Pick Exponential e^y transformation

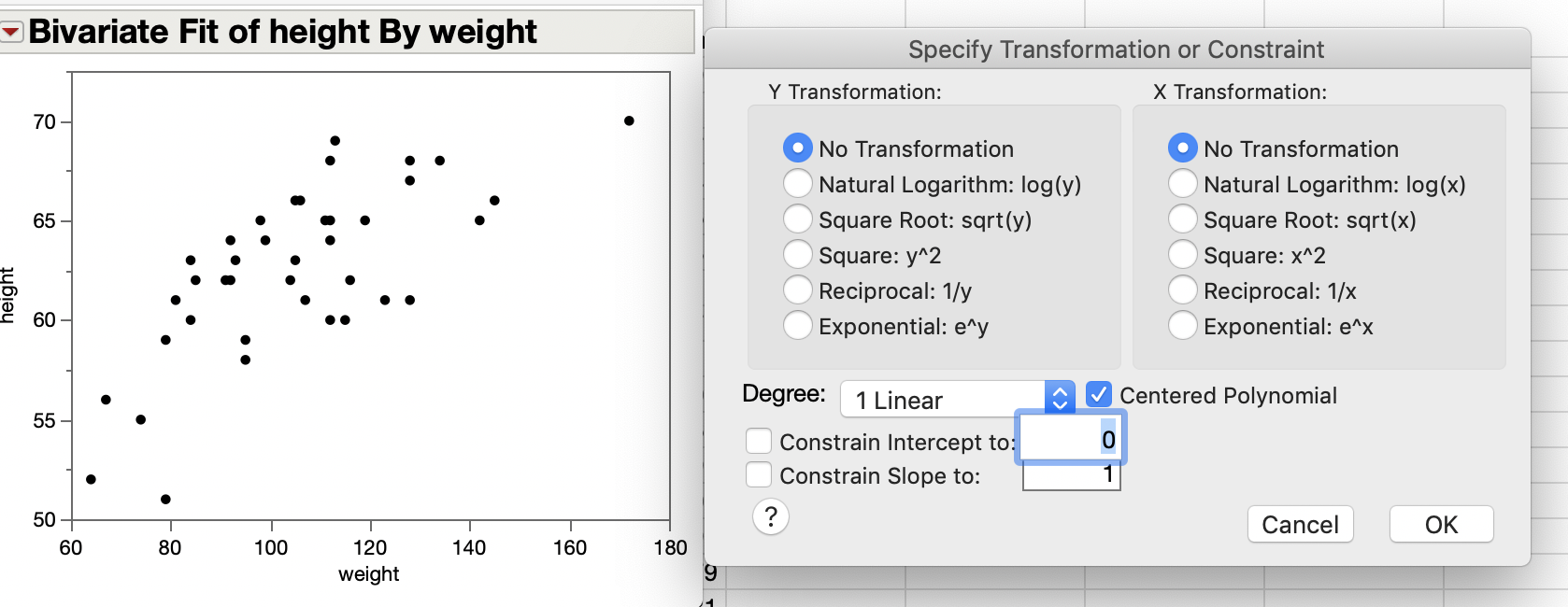point(797,326)
